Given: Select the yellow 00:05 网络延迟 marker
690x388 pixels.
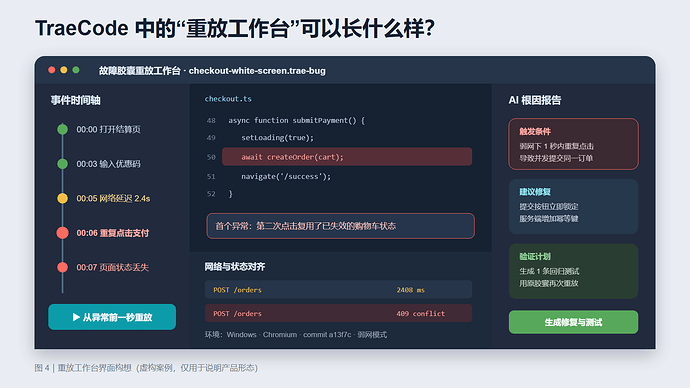Looking at the screenshot, I should tap(62, 198).
